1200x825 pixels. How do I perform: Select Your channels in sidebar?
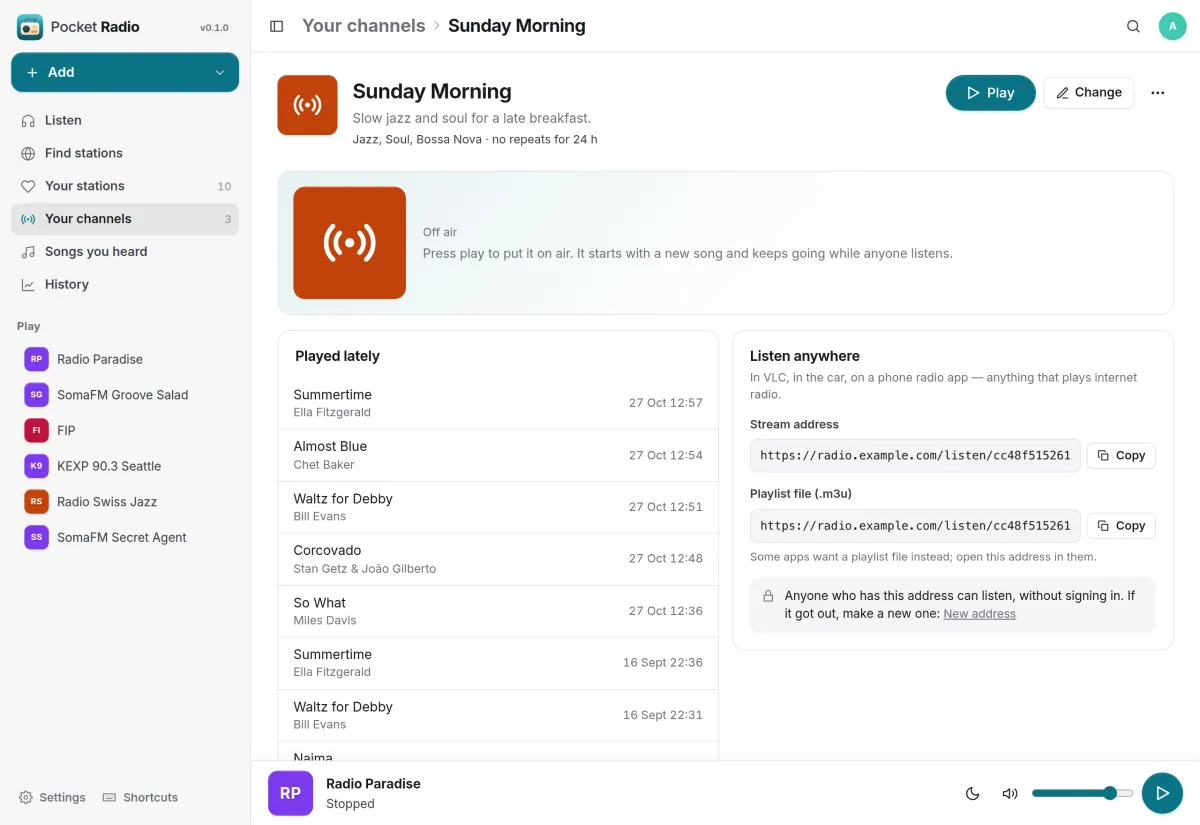coord(125,219)
